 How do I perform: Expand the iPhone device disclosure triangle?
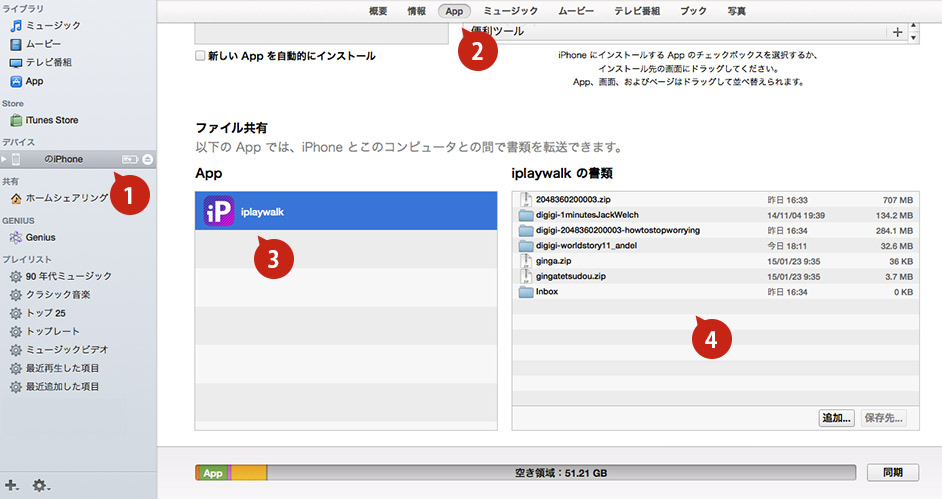coord(4,159)
